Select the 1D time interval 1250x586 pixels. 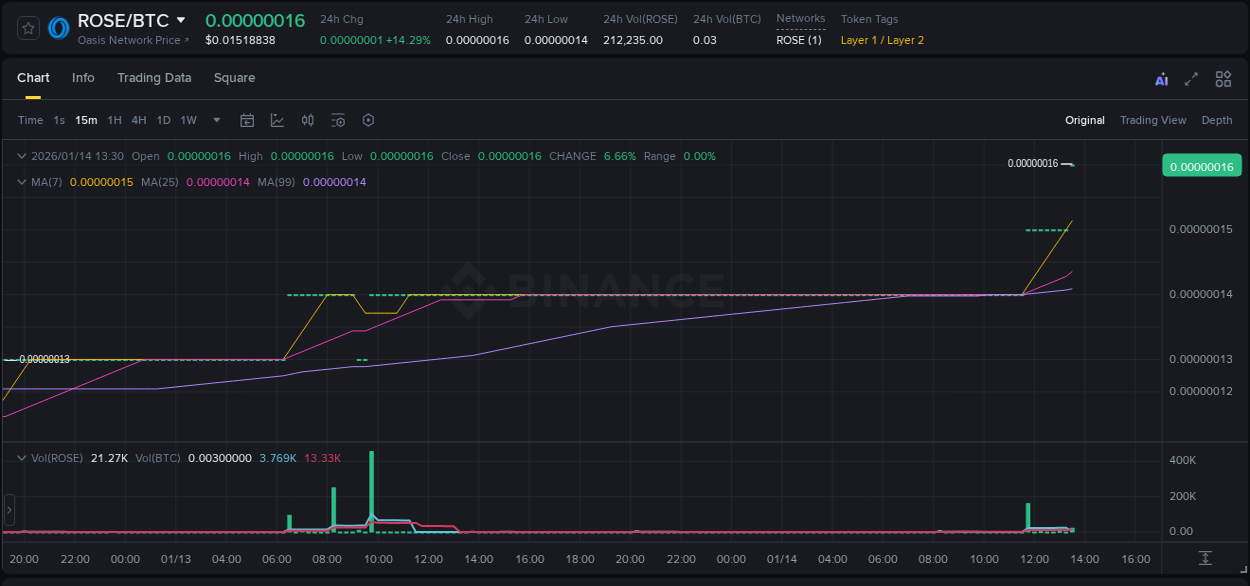coord(163,120)
